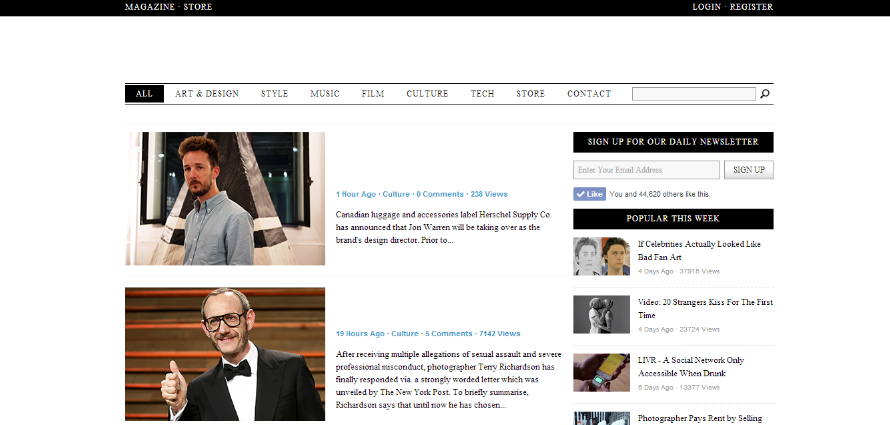Open the Jon Warren article thumbnail
Screen dimensions: 890x425
click(x=225, y=198)
